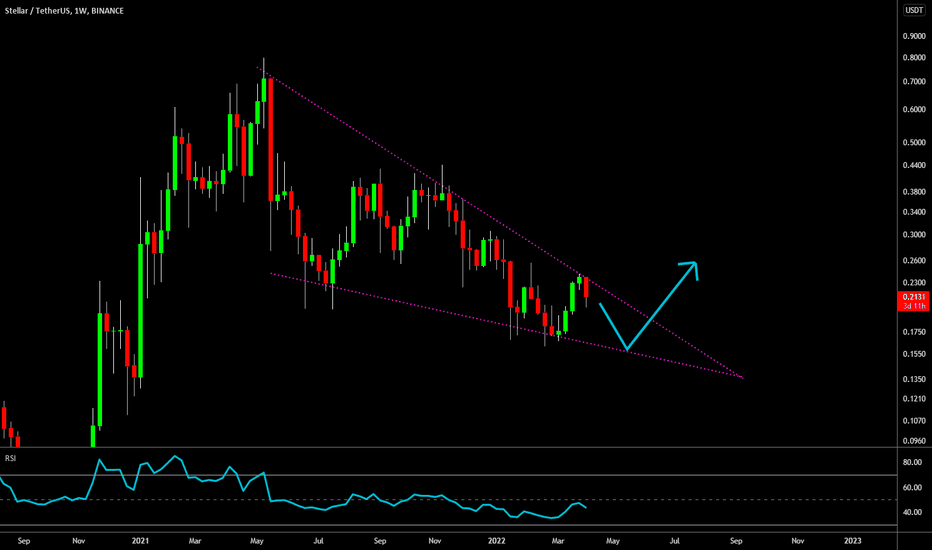
Task: Click the 40.00 RSI scale value
Action: pyautogui.click(x=912, y=513)
